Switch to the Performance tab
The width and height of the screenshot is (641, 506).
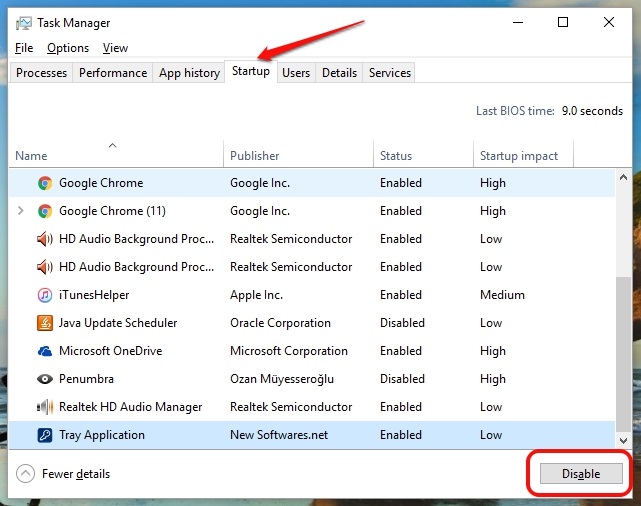click(113, 73)
